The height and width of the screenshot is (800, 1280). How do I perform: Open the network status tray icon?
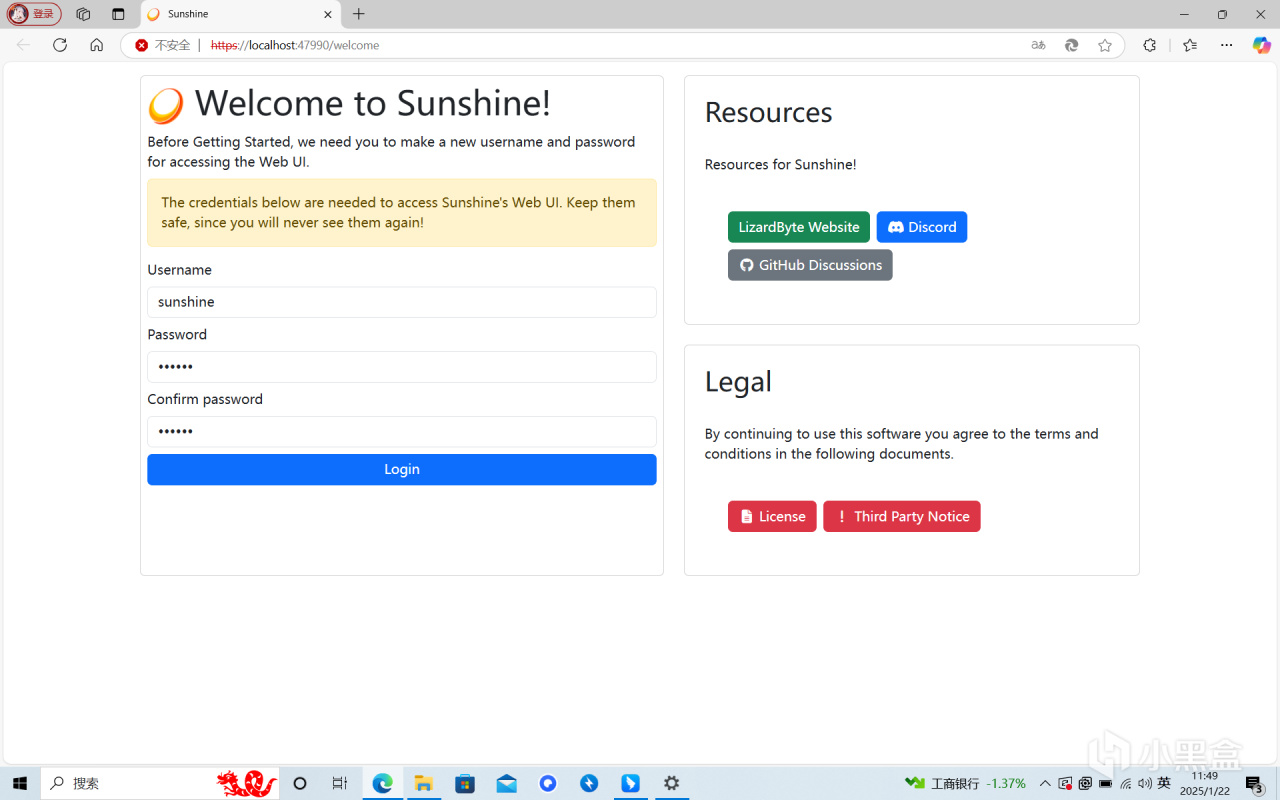tap(1126, 783)
